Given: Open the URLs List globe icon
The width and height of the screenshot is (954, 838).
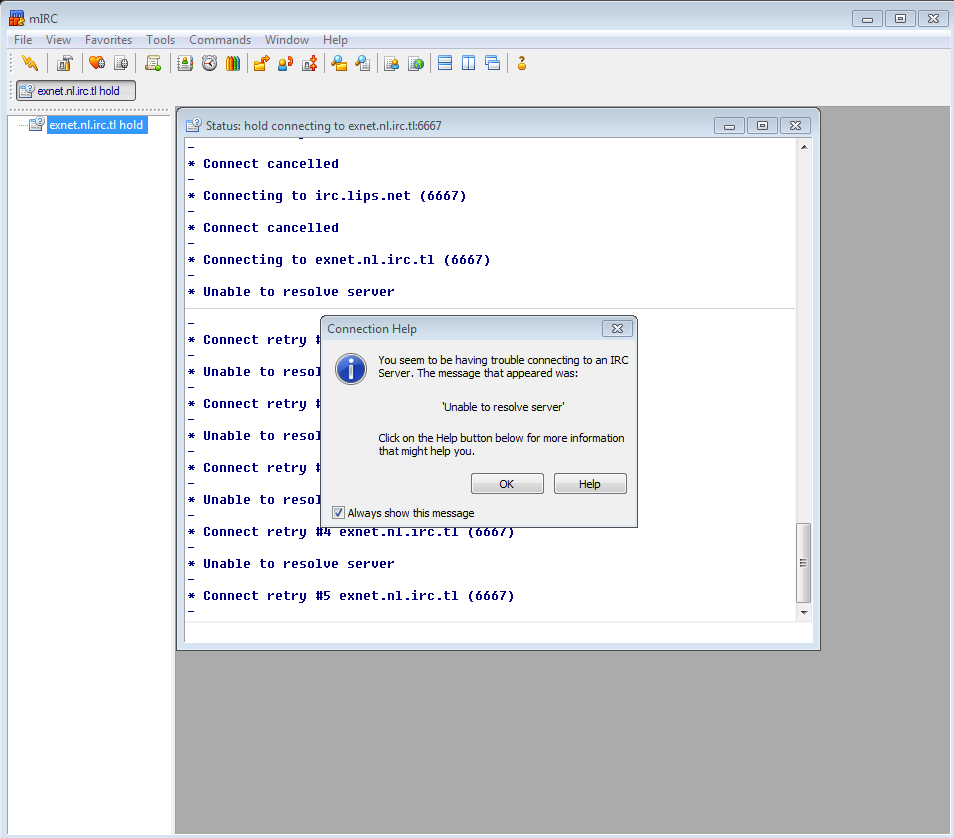Looking at the screenshot, I should point(416,63).
